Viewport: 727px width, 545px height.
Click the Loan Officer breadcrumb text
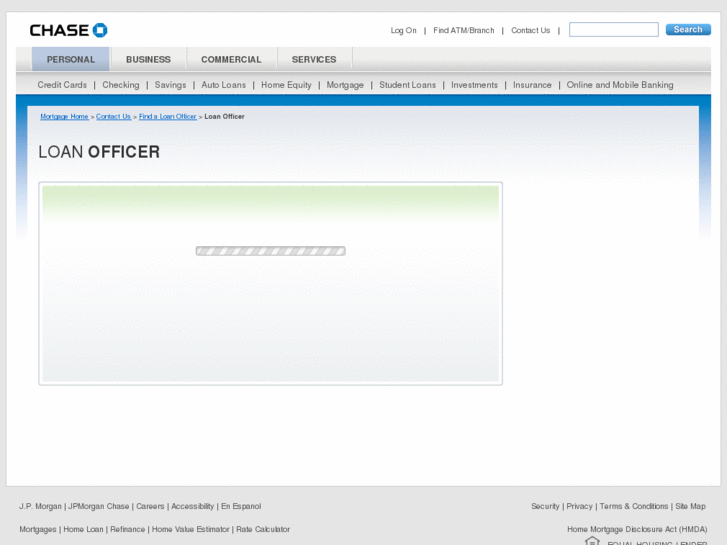tap(224, 116)
